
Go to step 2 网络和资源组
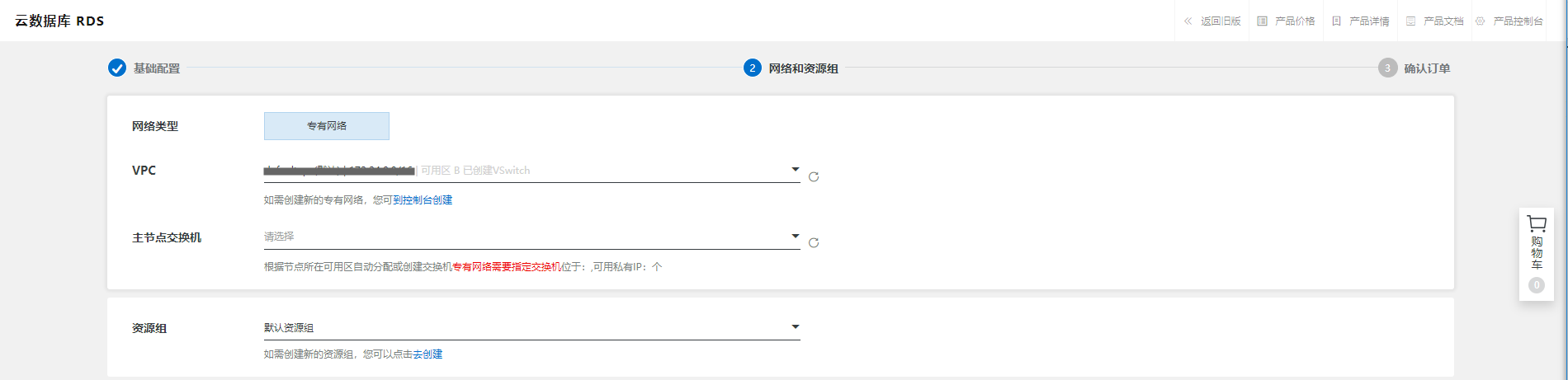791,68
